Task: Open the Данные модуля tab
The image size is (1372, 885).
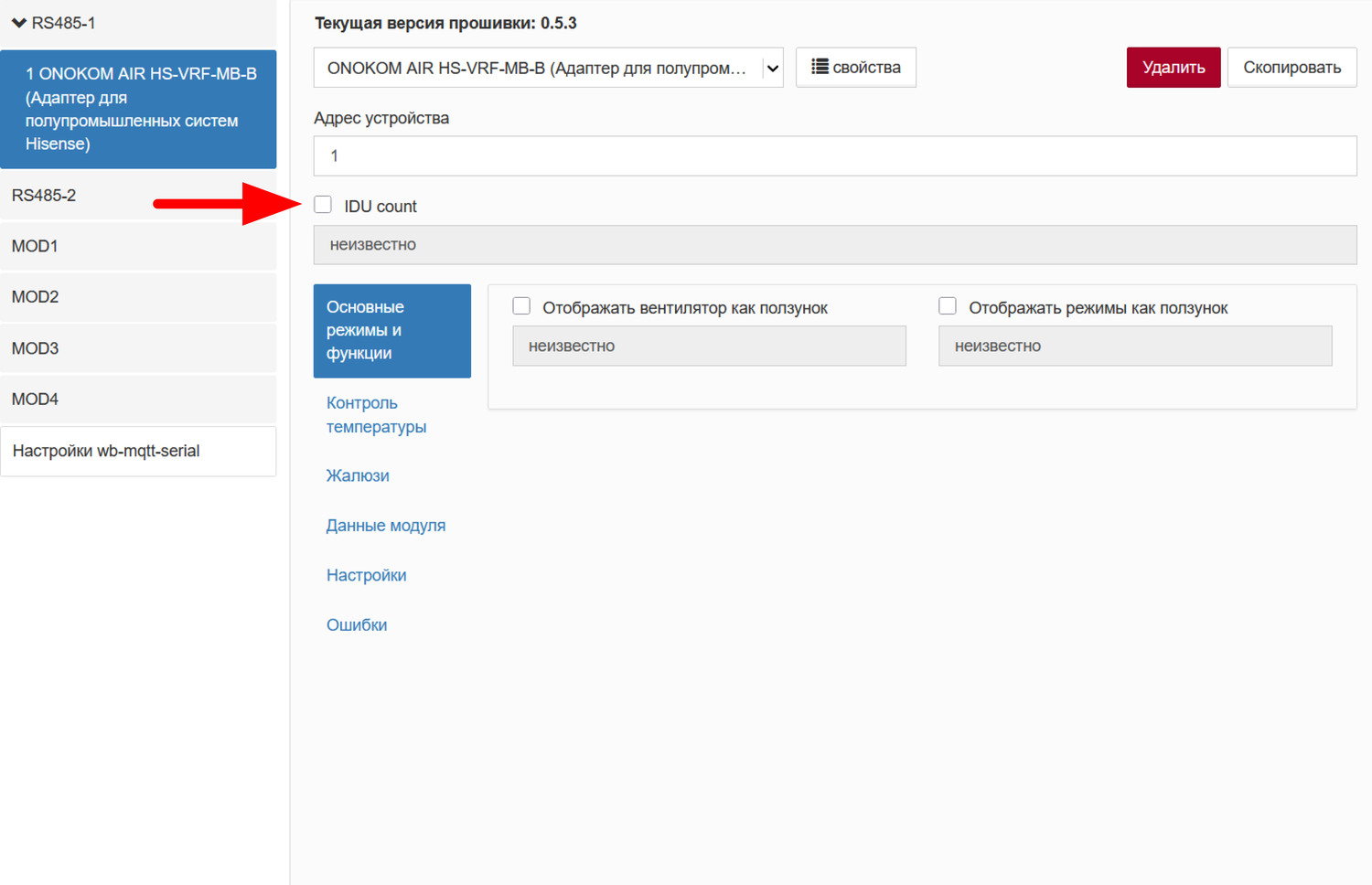Action: [385, 526]
